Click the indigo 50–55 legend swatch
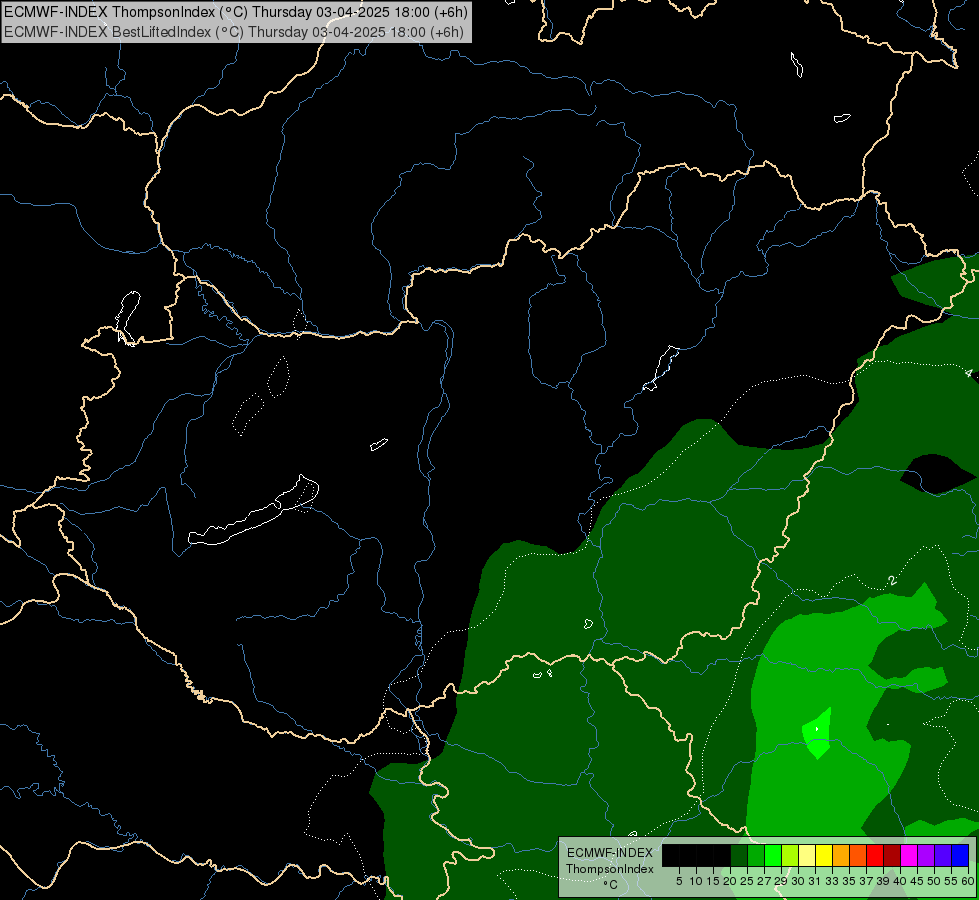This screenshot has width=979, height=900. 943,855
